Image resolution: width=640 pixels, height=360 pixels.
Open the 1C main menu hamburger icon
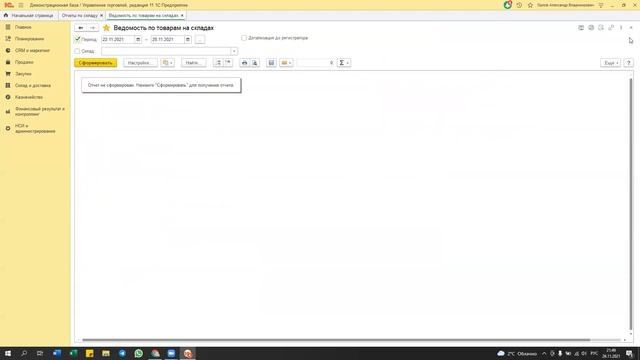click(21, 5)
